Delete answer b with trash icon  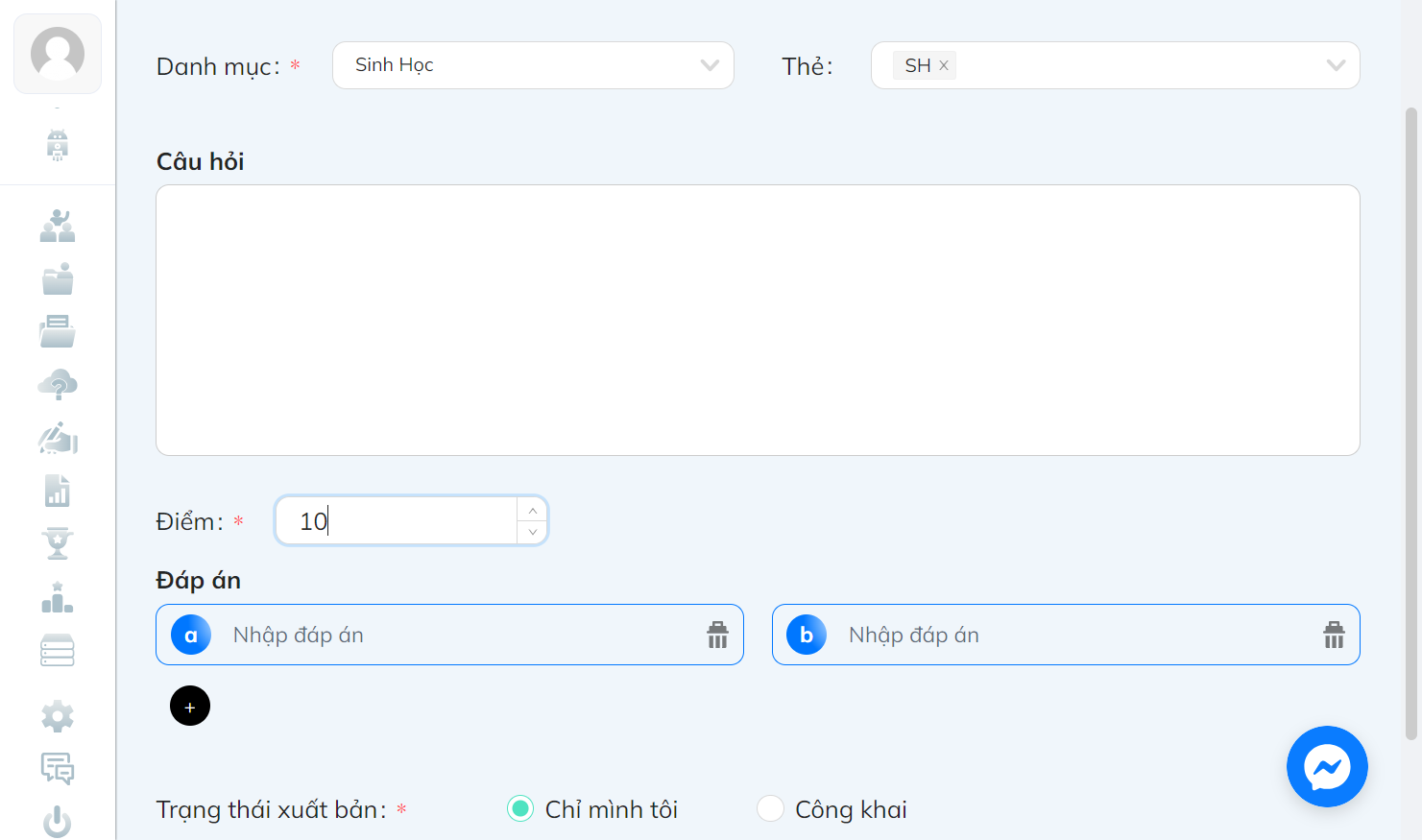click(1334, 635)
